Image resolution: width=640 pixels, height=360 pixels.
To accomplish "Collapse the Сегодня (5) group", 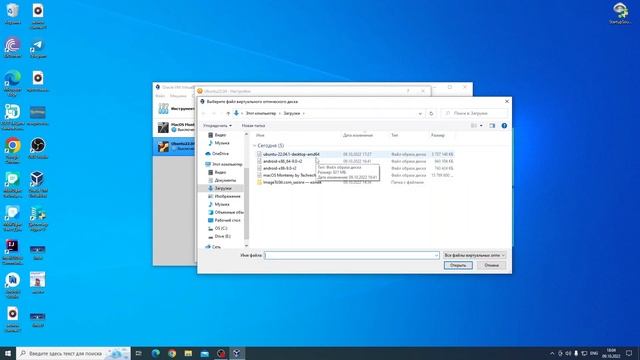I will click(254, 146).
